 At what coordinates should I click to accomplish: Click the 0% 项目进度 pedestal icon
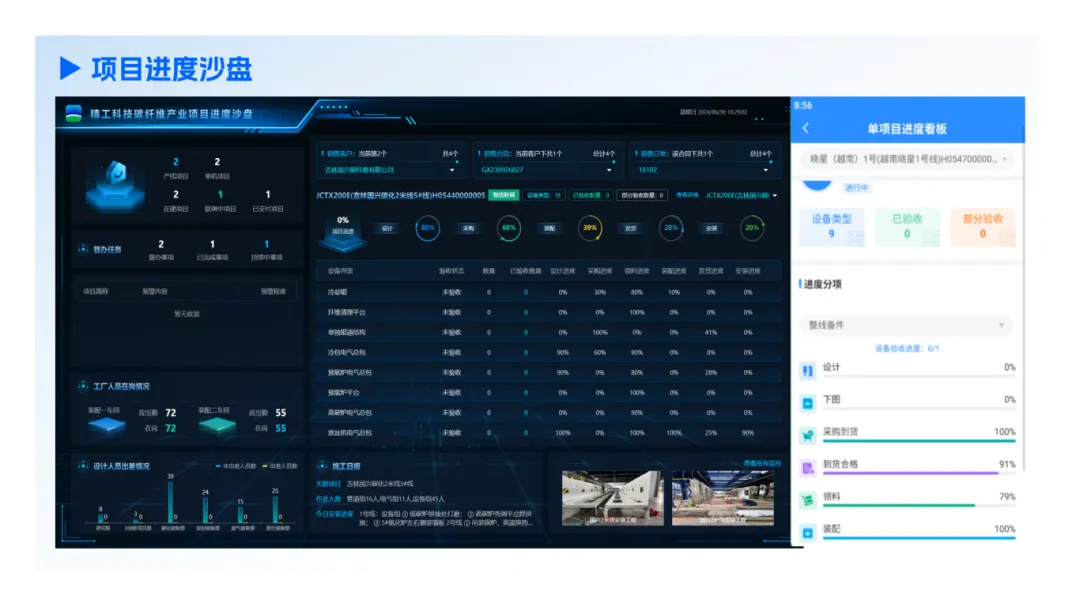tap(342, 233)
